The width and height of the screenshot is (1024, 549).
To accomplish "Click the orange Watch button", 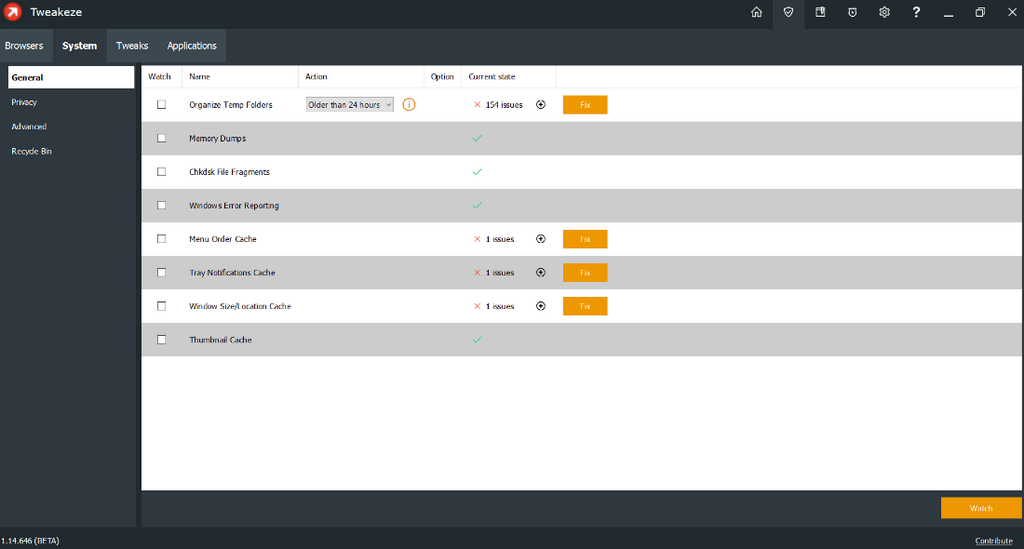I will (x=981, y=508).
